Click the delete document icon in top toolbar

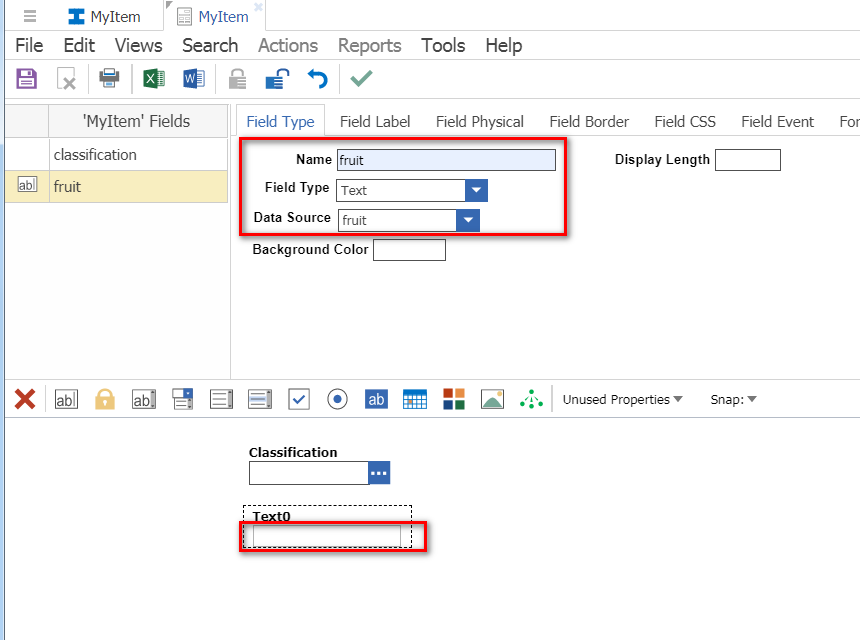tap(66, 79)
